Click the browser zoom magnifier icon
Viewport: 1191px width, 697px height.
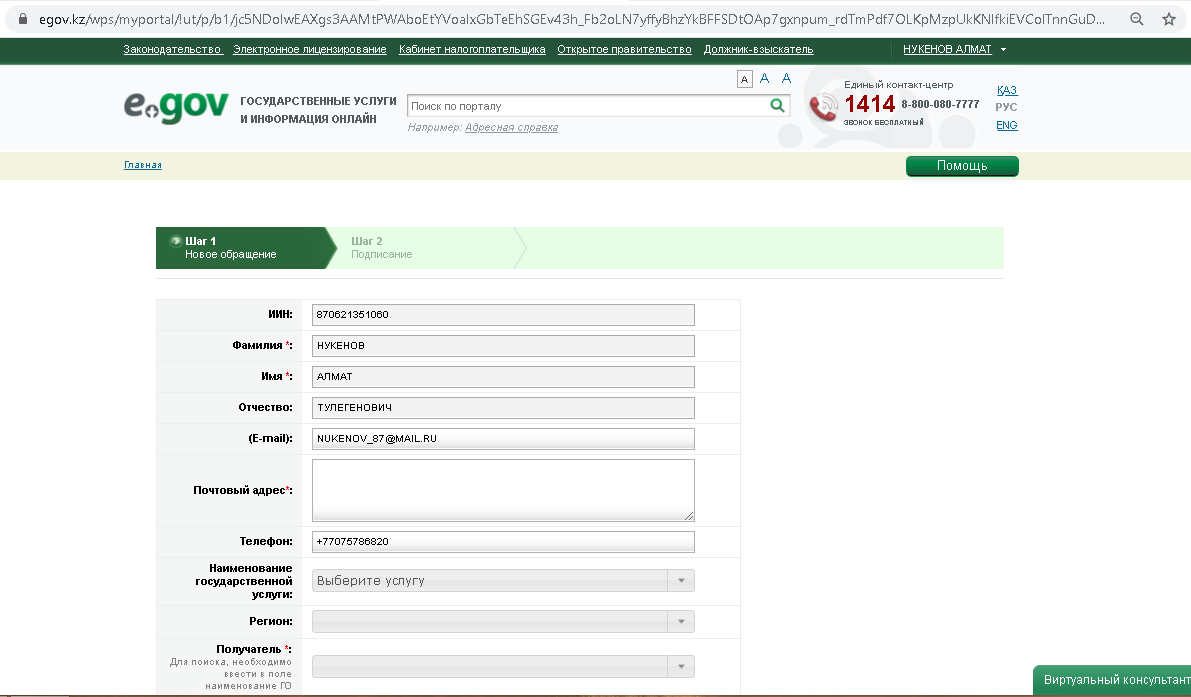point(1137,19)
